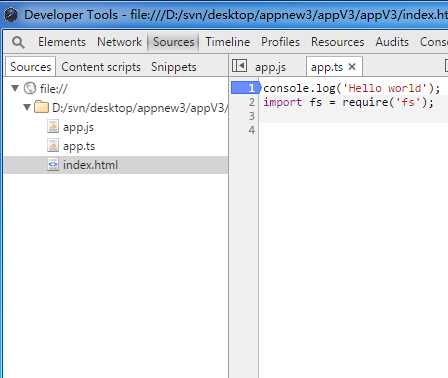This screenshot has width=448, height=378.
Task: Click the file:// label in navigator
Action: [x=53, y=89]
